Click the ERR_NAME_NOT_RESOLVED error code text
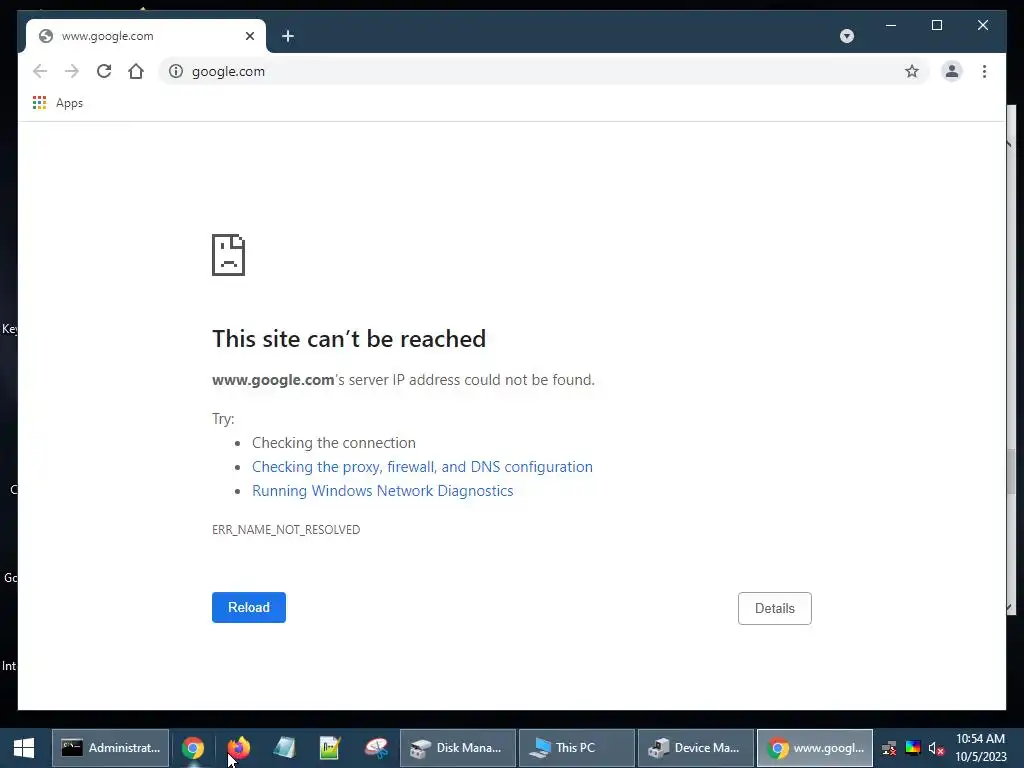This screenshot has height=768, width=1024. pos(286,530)
